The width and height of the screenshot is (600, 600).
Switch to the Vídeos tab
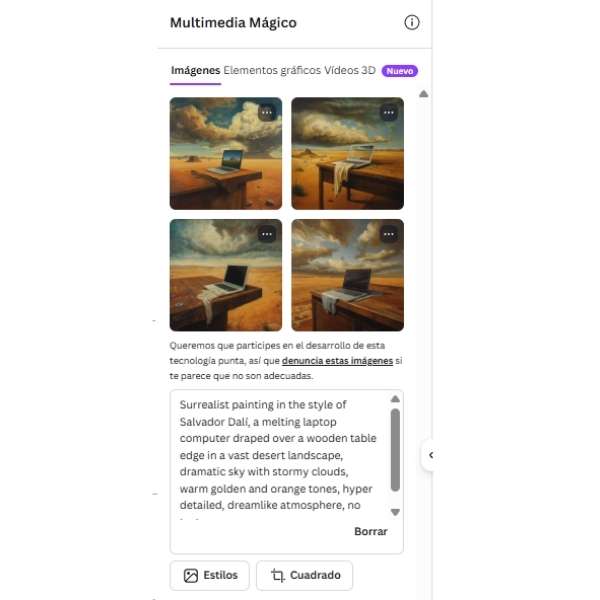341,70
